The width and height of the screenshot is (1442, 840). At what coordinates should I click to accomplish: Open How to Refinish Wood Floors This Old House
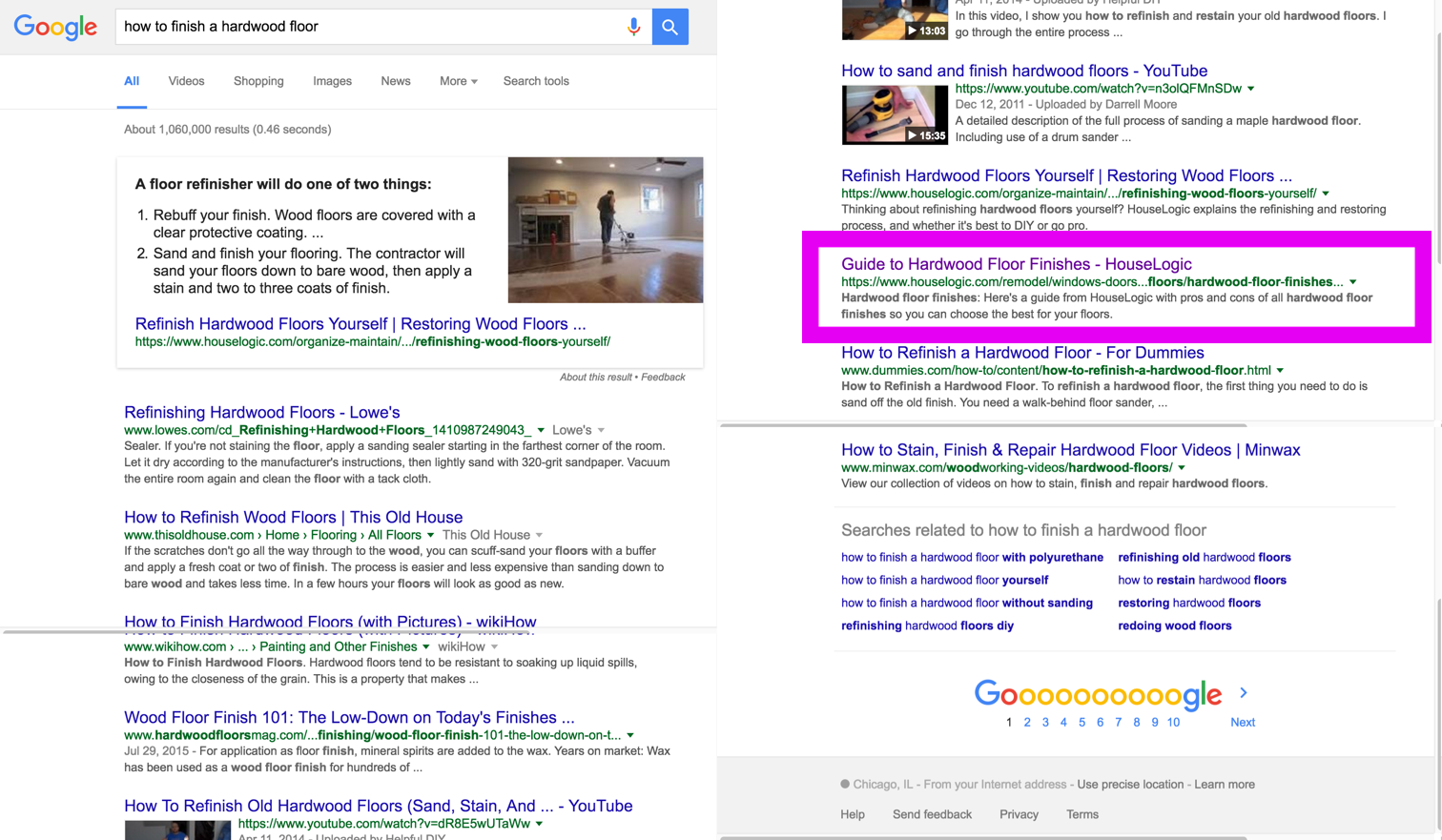click(x=294, y=518)
